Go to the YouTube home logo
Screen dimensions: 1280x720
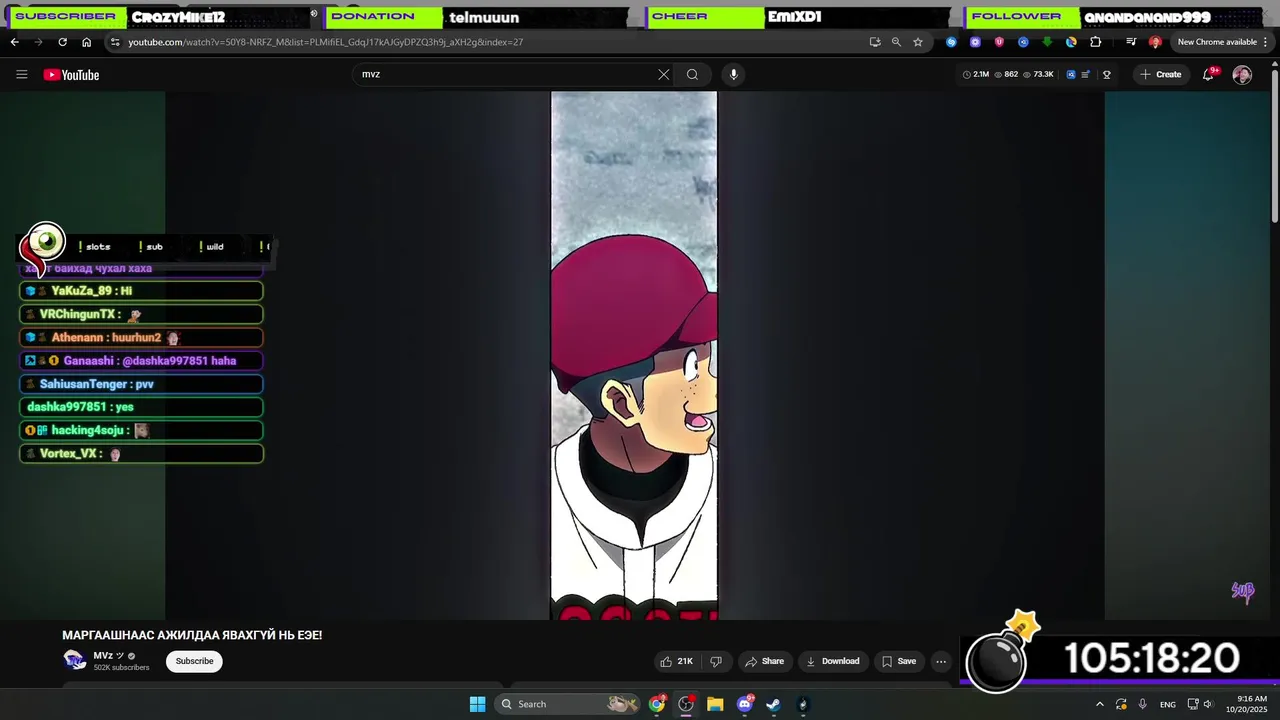click(71, 75)
